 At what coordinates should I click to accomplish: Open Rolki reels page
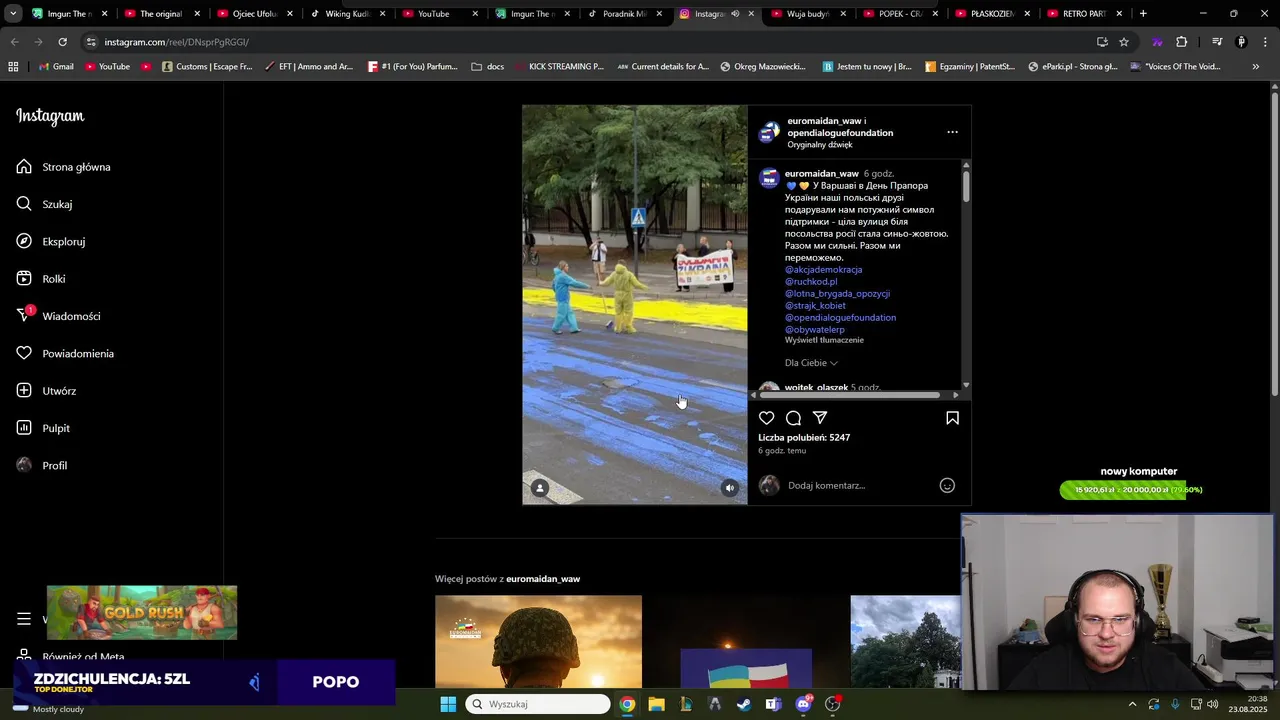tap(41, 279)
